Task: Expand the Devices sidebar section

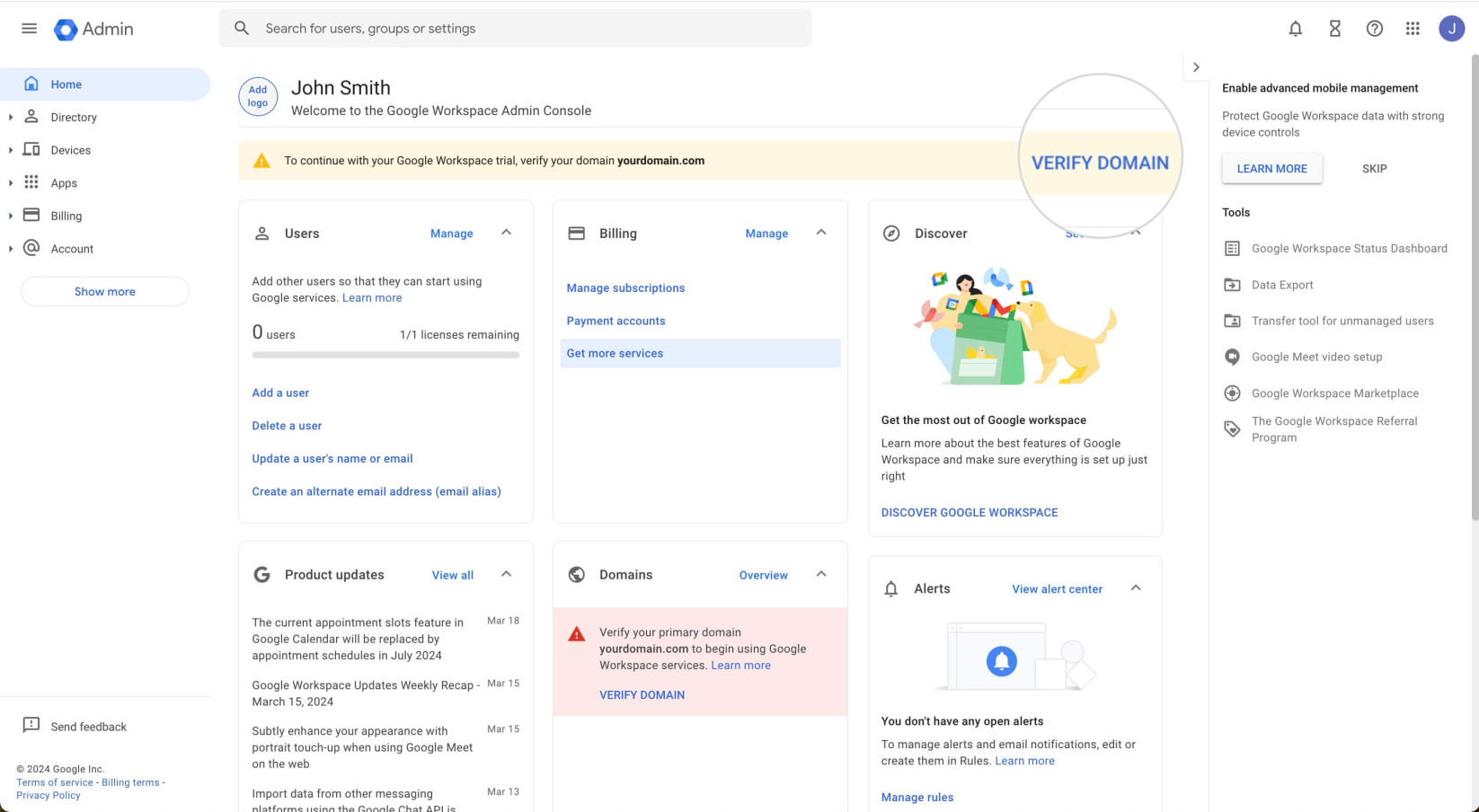Action: point(10,150)
